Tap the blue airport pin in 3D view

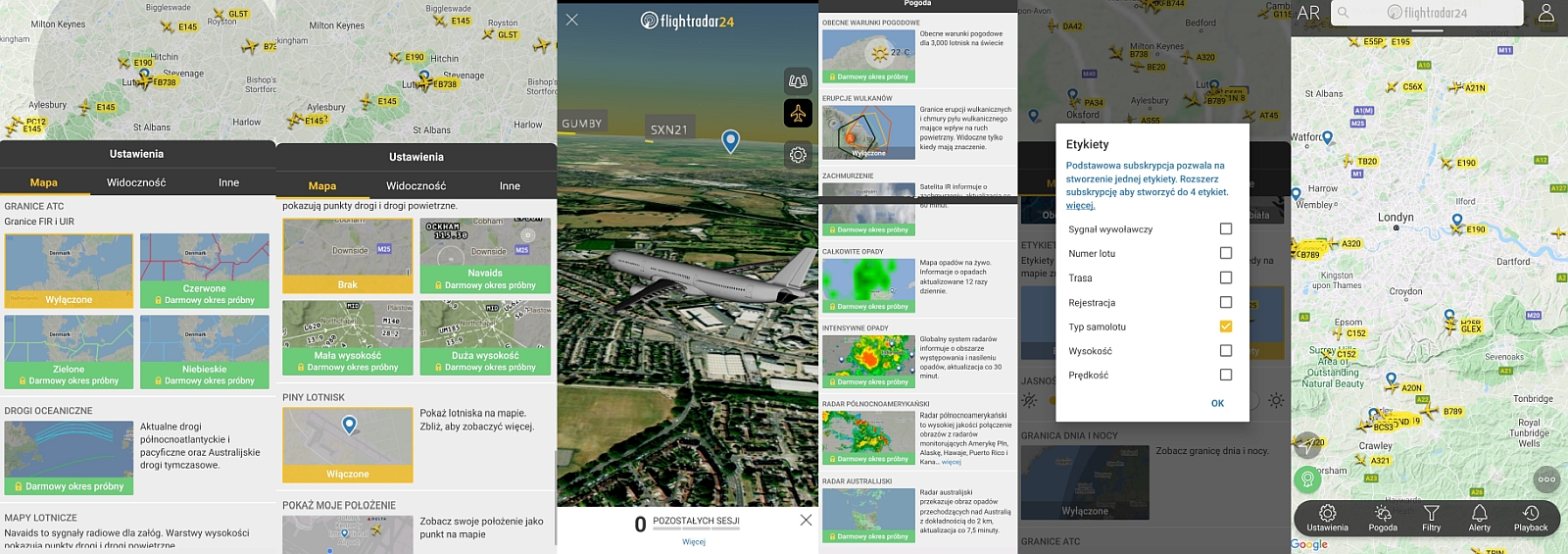click(x=730, y=141)
